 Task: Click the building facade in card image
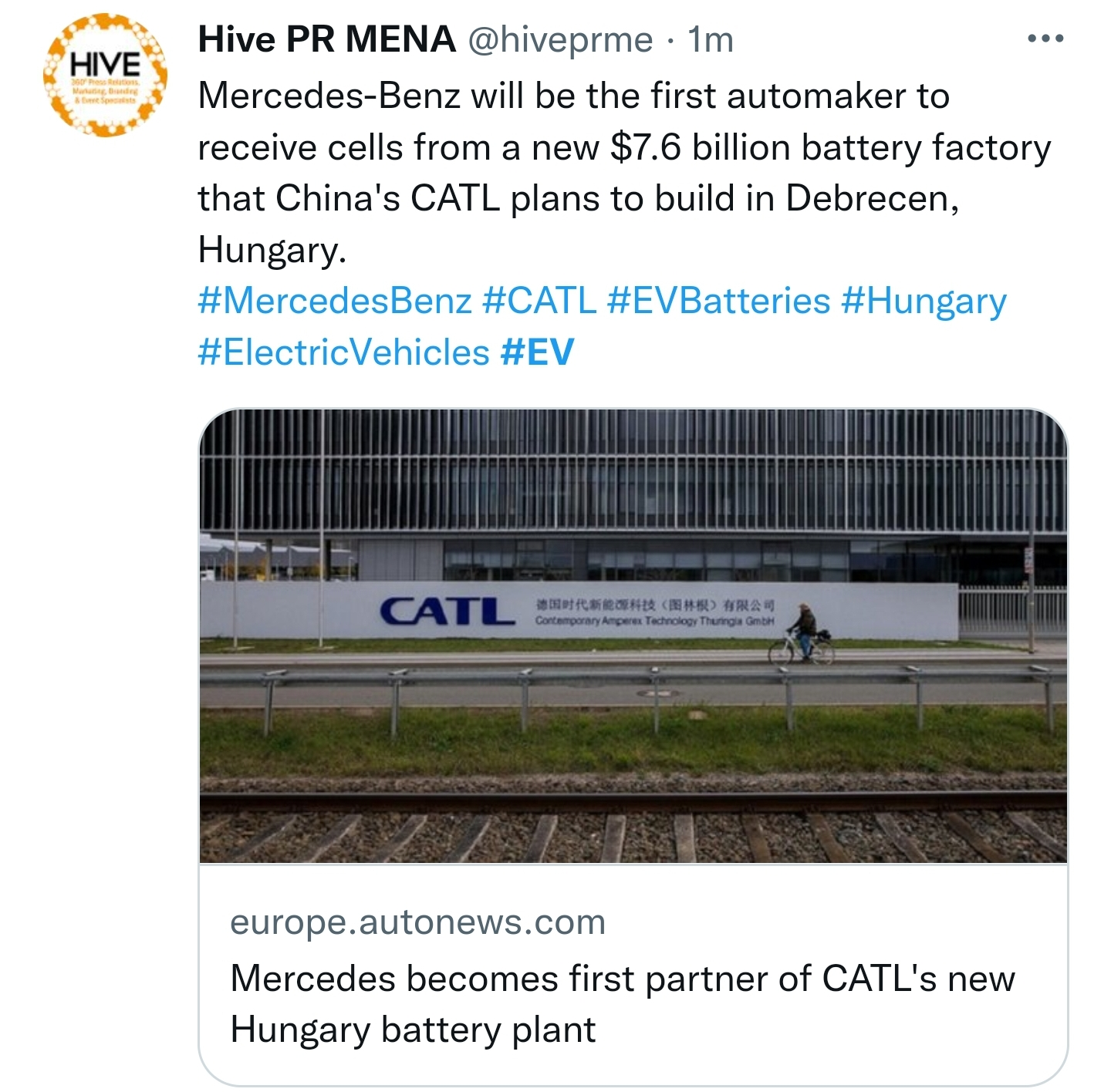point(633,494)
